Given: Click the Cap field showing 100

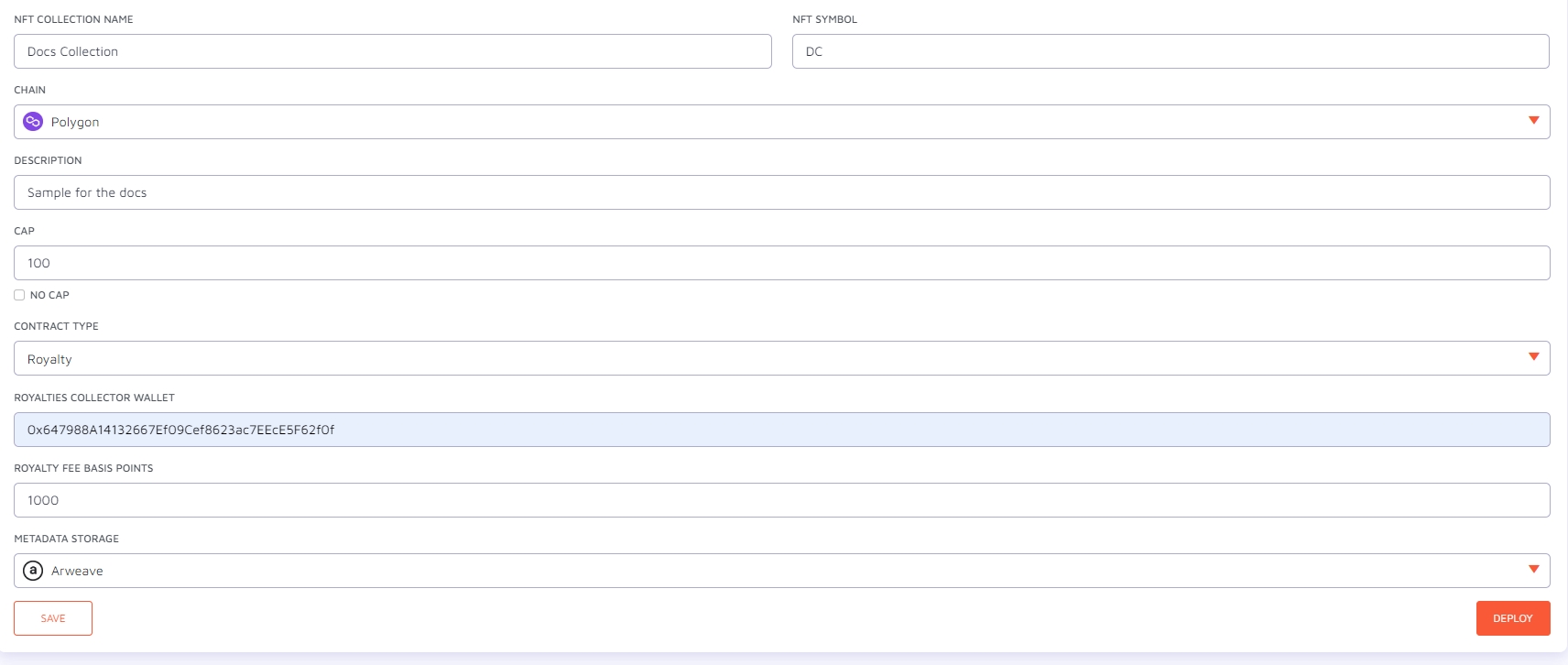Looking at the screenshot, I should tap(781, 263).
